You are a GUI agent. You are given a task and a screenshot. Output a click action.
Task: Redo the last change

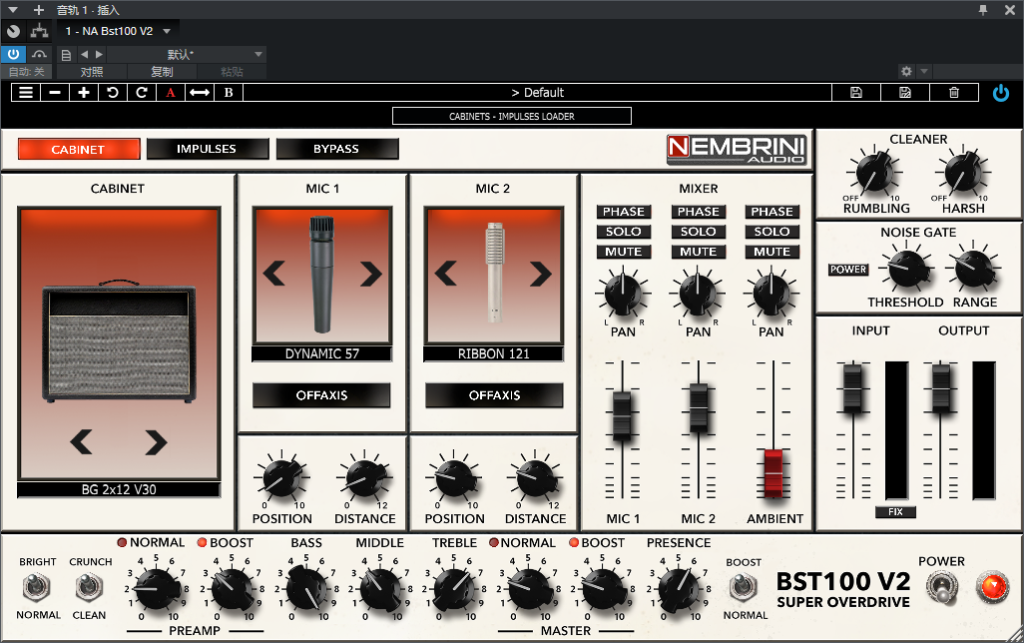coord(141,93)
